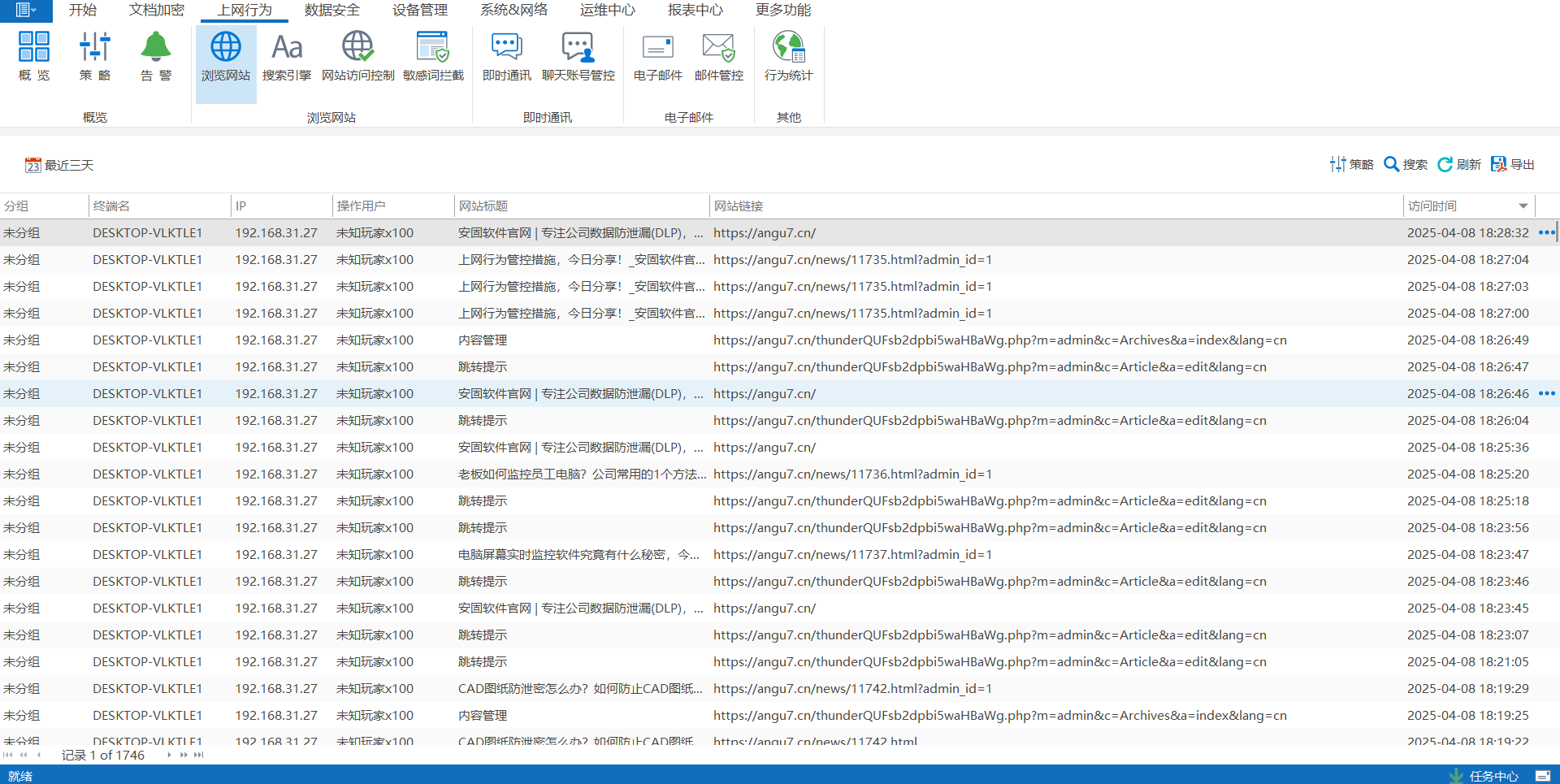Click the 导出 export button
This screenshot has height=784, width=1560.
tap(1513, 164)
